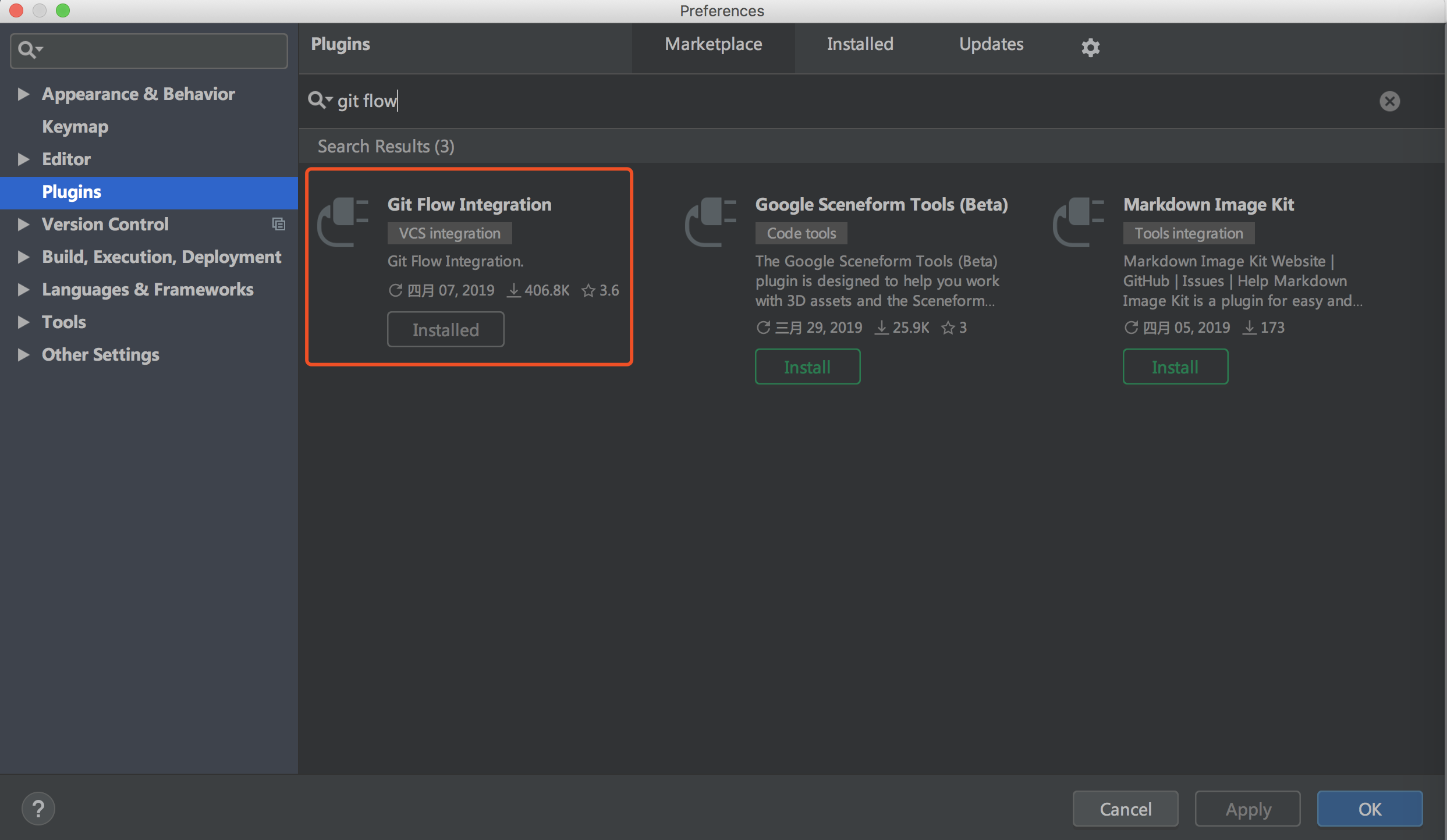This screenshot has height=840, width=1447.
Task: Click the 'Git Flow Integration.' description text
Action: point(456,261)
